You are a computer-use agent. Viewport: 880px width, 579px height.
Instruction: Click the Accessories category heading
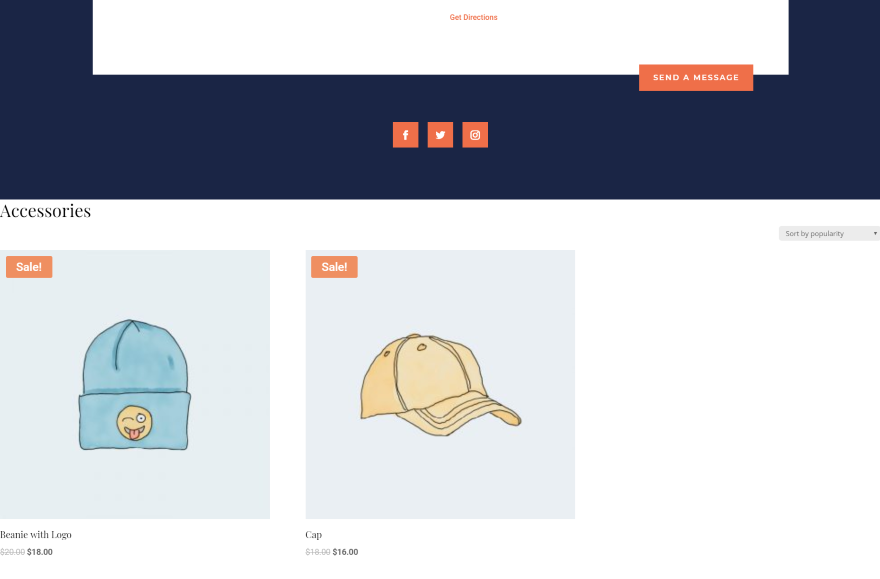(x=45, y=211)
